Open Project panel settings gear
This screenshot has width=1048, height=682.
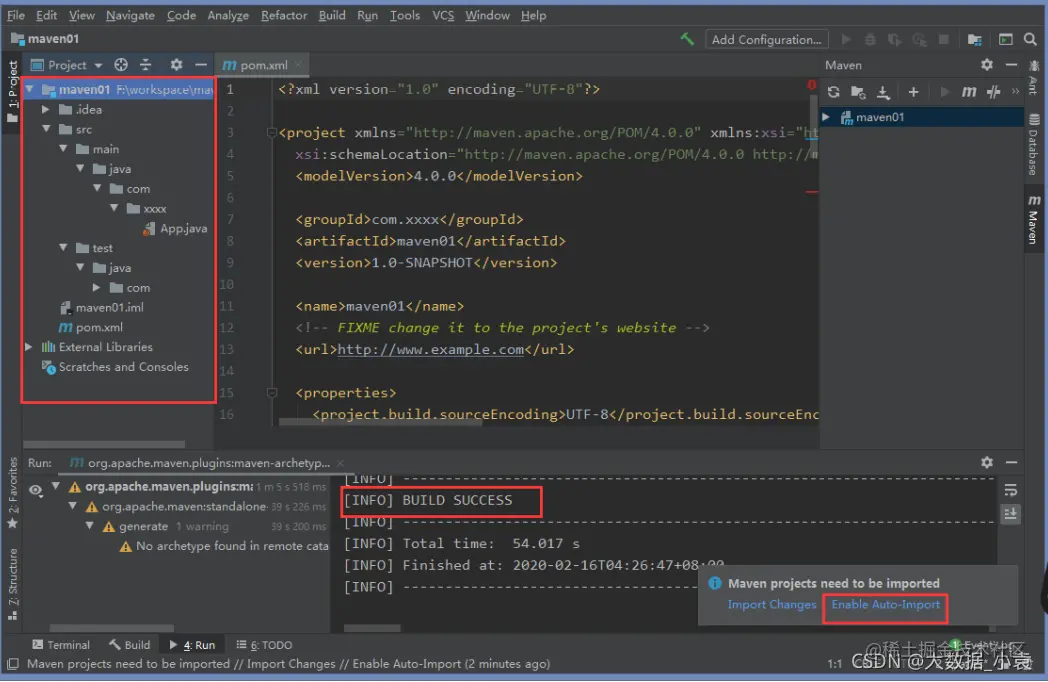point(176,65)
